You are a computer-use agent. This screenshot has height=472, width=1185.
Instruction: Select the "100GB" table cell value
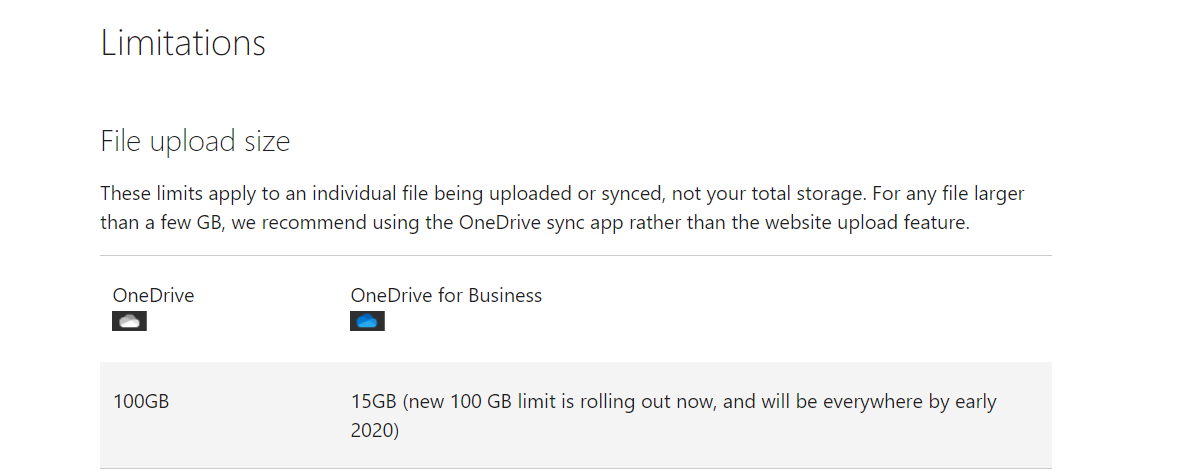coord(141,402)
